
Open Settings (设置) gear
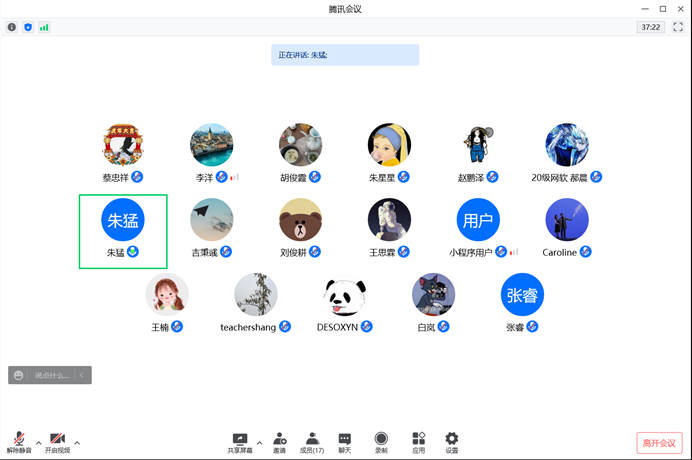tap(452, 439)
